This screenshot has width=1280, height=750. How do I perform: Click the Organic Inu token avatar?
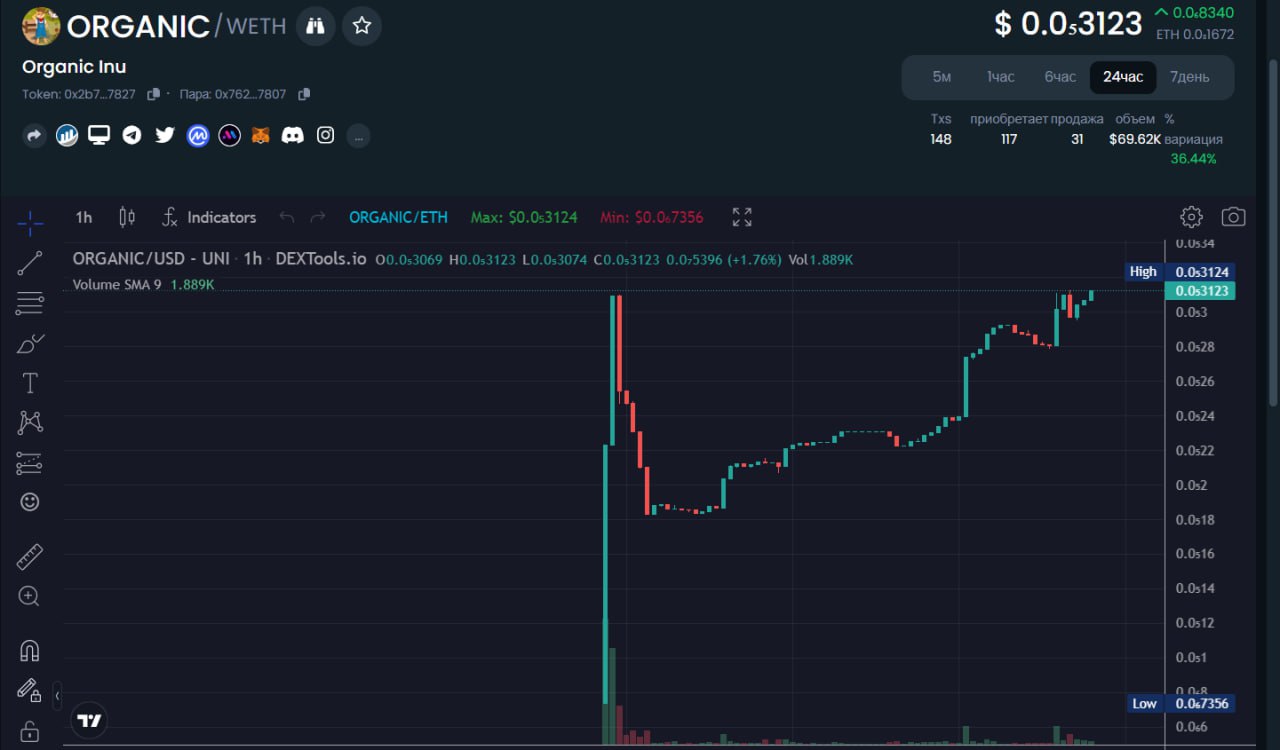pyautogui.click(x=41, y=26)
